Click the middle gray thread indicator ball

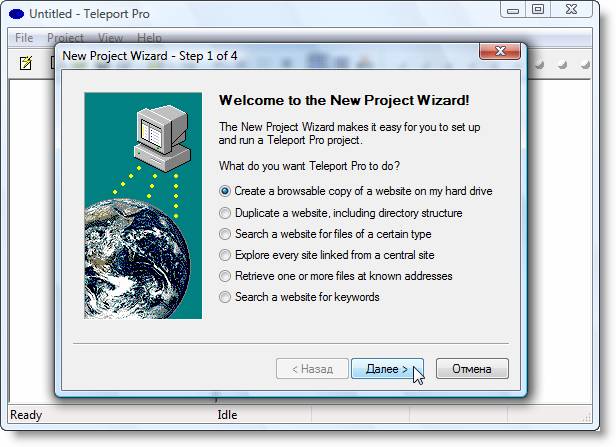562,64
